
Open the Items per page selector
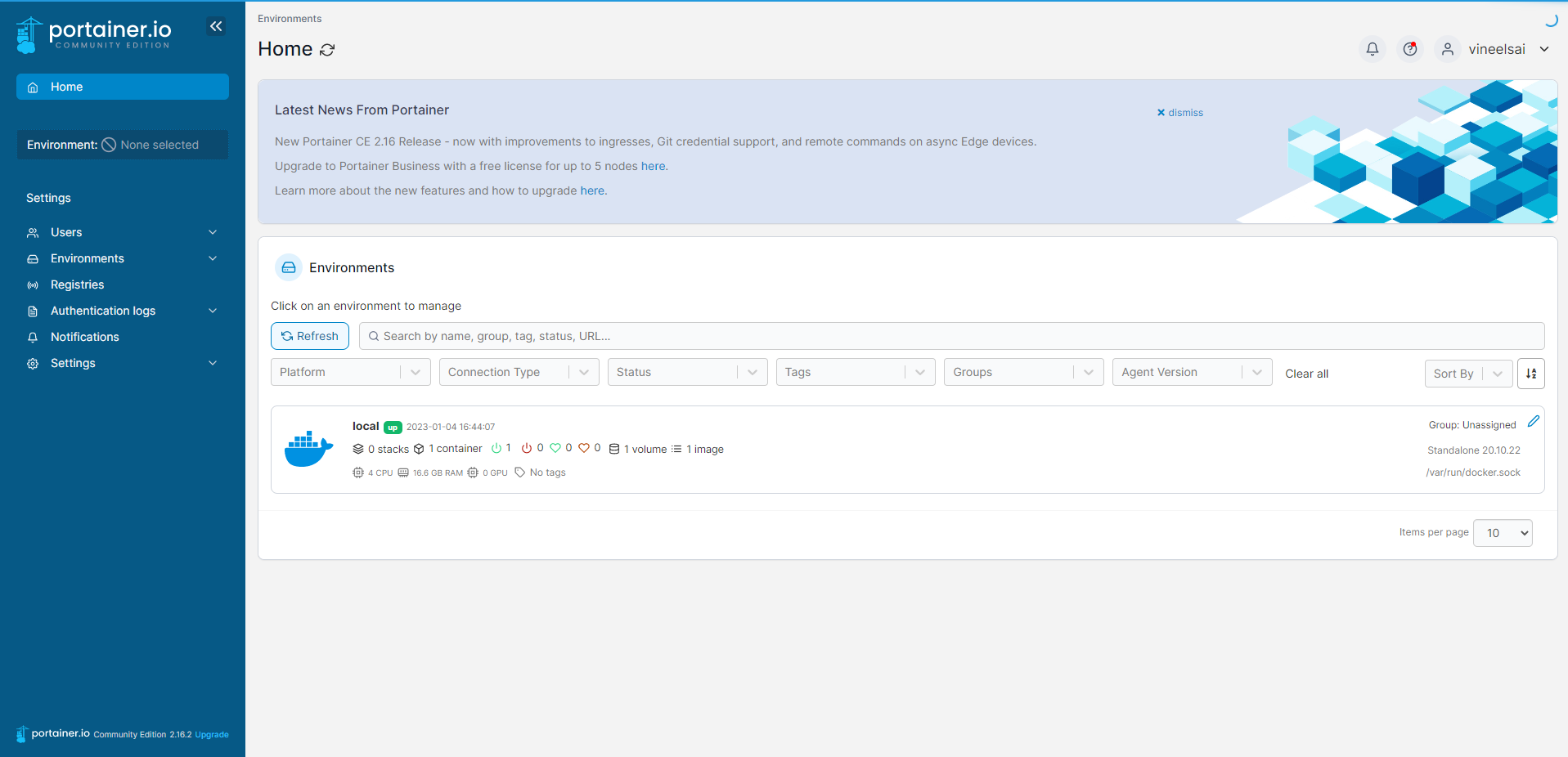coord(1502,532)
